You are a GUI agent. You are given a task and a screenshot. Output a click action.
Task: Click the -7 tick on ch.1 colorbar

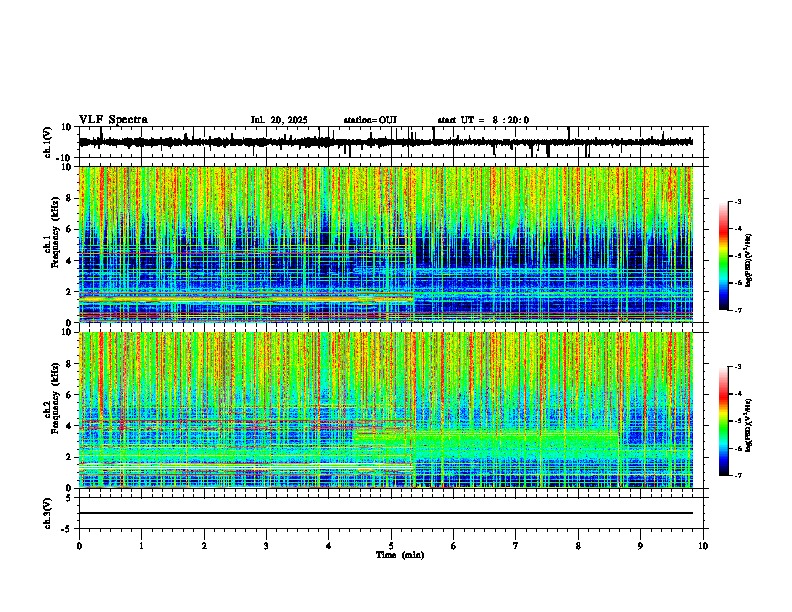click(737, 310)
